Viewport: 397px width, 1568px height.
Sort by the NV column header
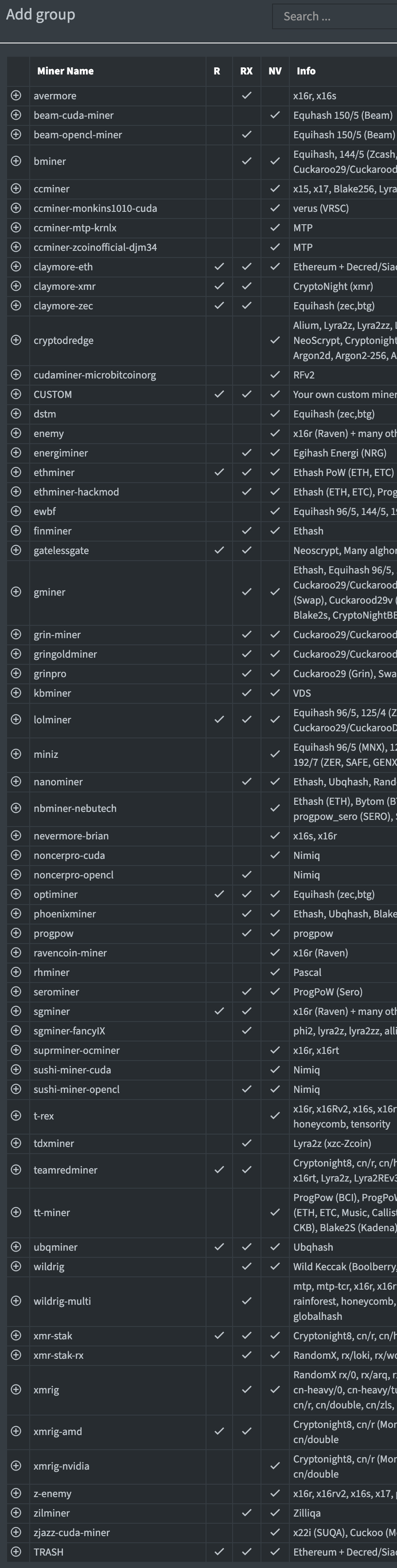(275, 71)
